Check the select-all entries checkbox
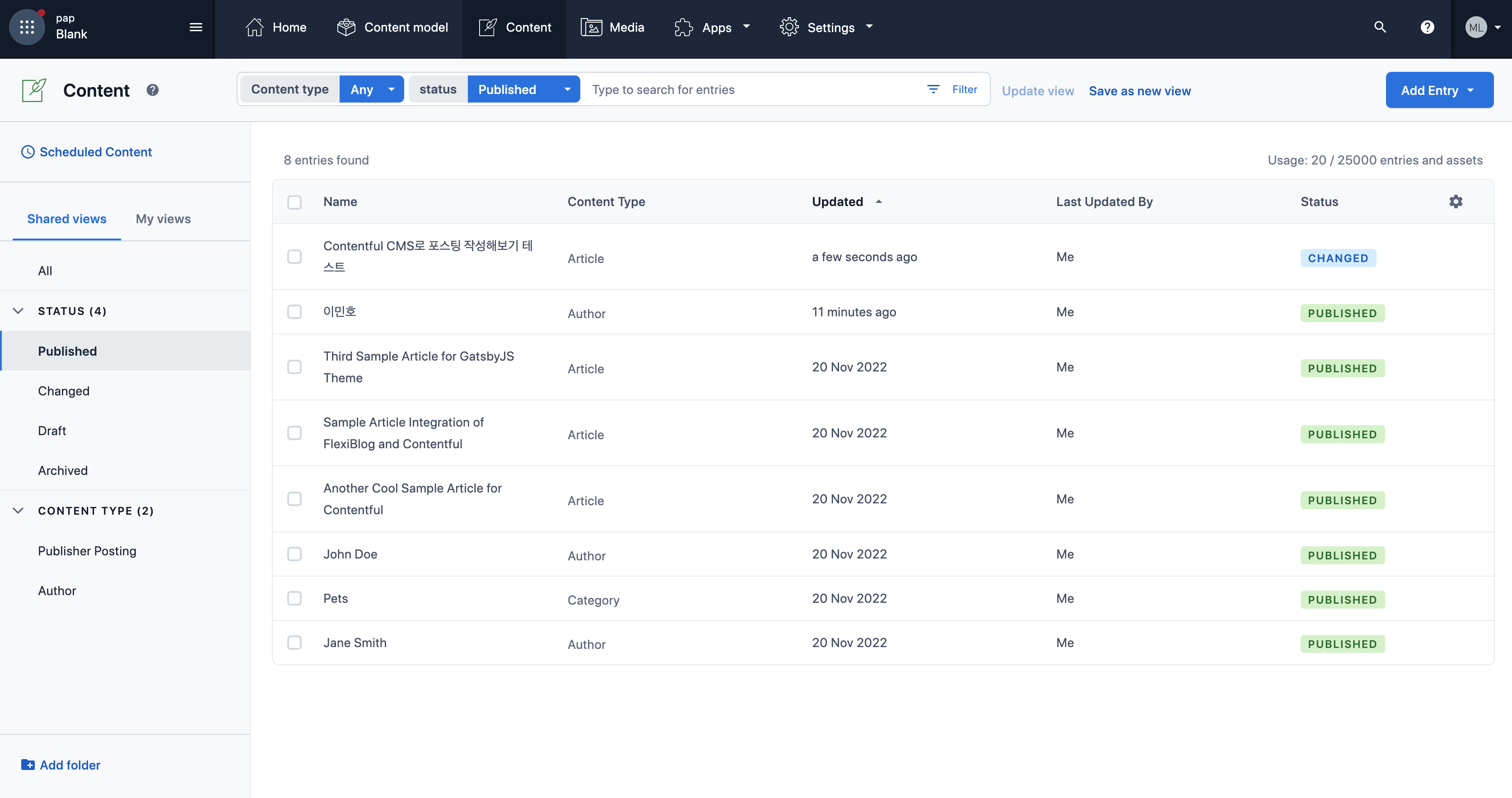The height and width of the screenshot is (798, 1512). [294, 202]
